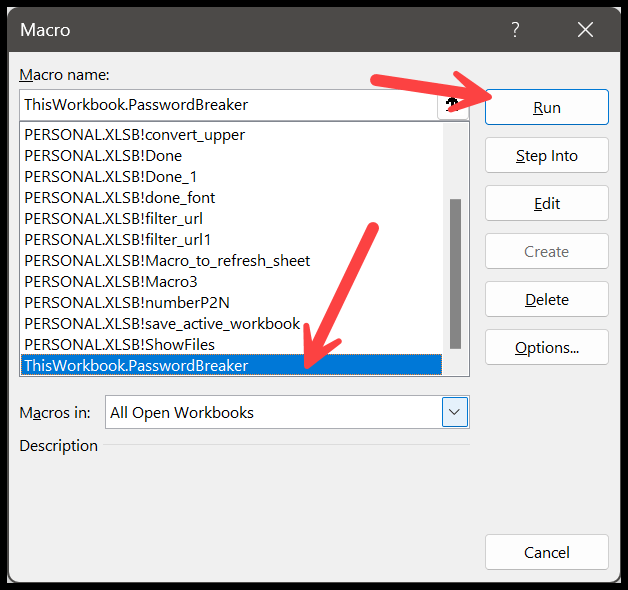Open macro Options… dialog
The height and width of the screenshot is (590, 628).
tap(547, 348)
